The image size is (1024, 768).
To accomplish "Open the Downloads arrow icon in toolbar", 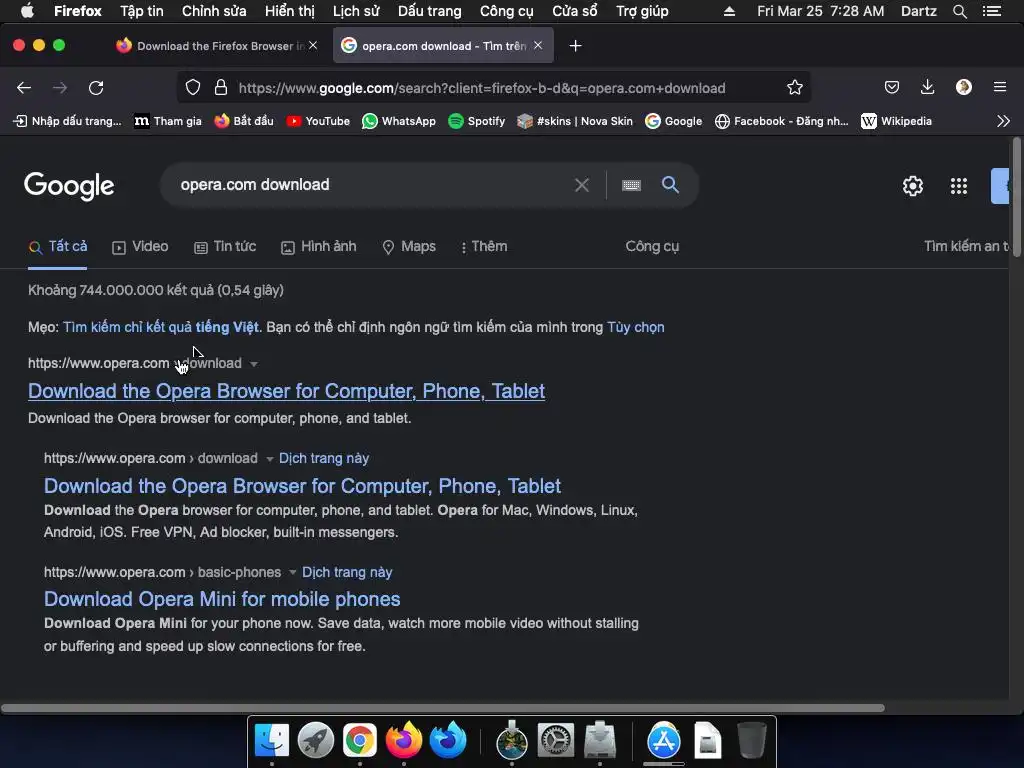I will (927, 87).
